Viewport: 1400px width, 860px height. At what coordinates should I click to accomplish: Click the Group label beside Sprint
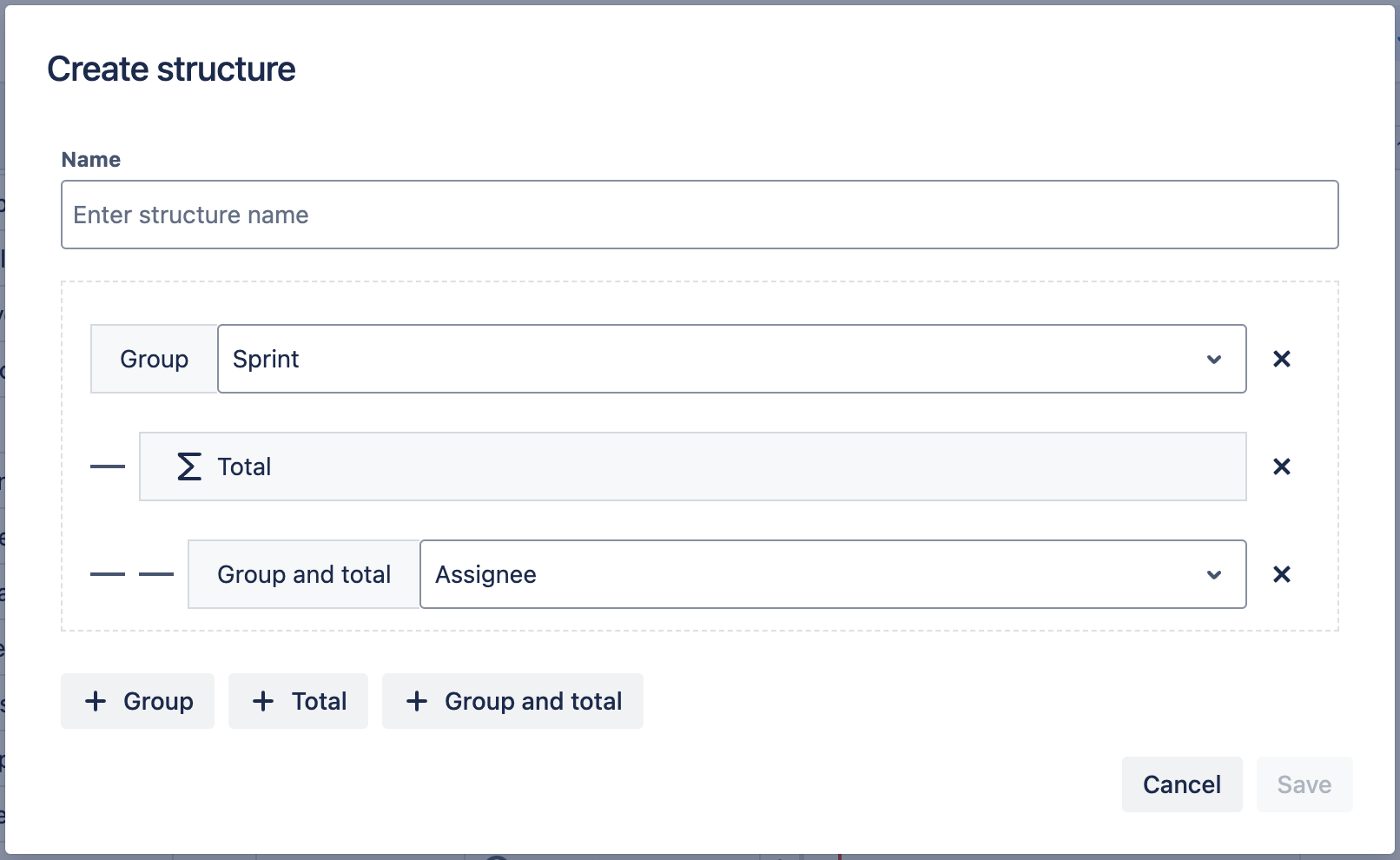154,359
